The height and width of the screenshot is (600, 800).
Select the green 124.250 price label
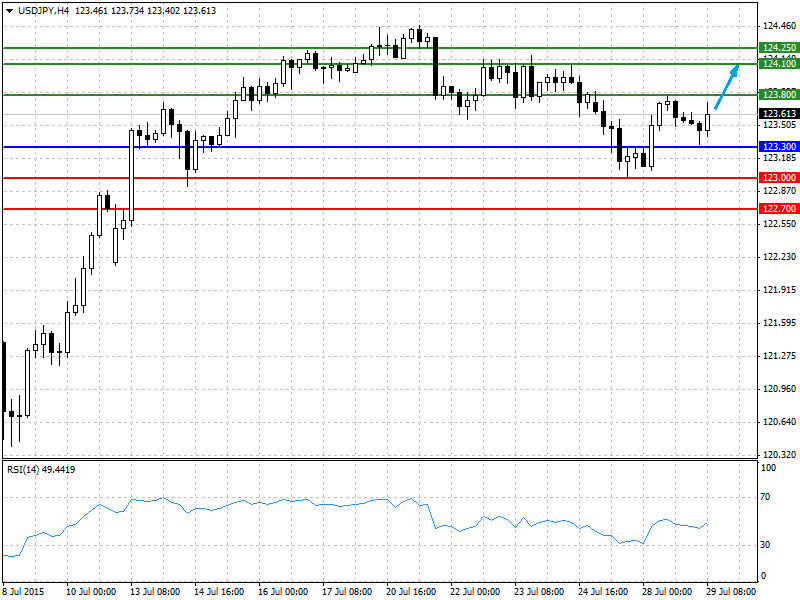click(x=779, y=48)
